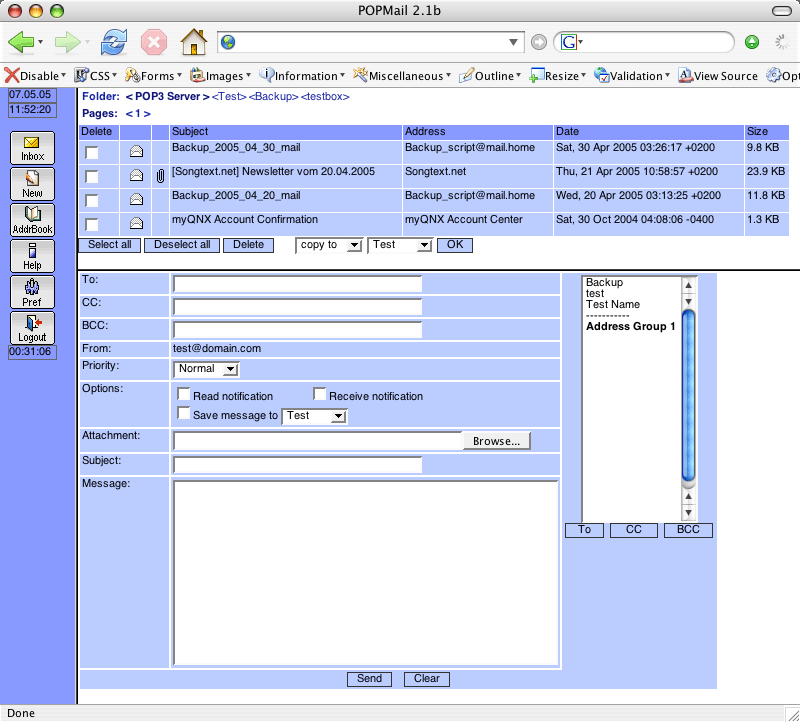Click the Go arrow next to address bar

pyautogui.click(x=538, y=42)
